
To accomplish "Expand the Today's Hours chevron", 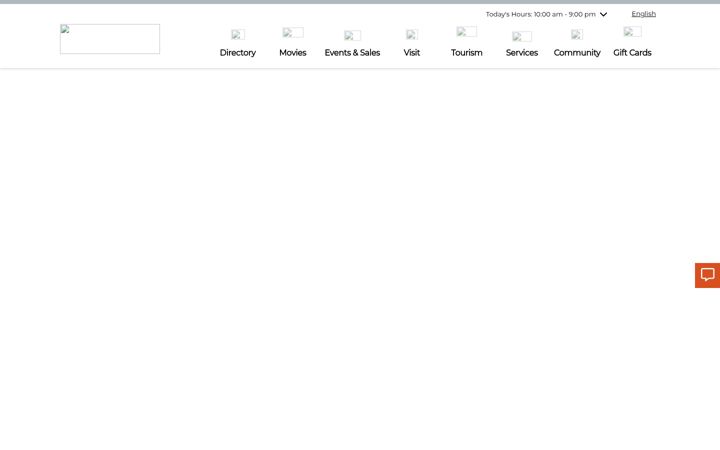I will [x=603, y=14].
